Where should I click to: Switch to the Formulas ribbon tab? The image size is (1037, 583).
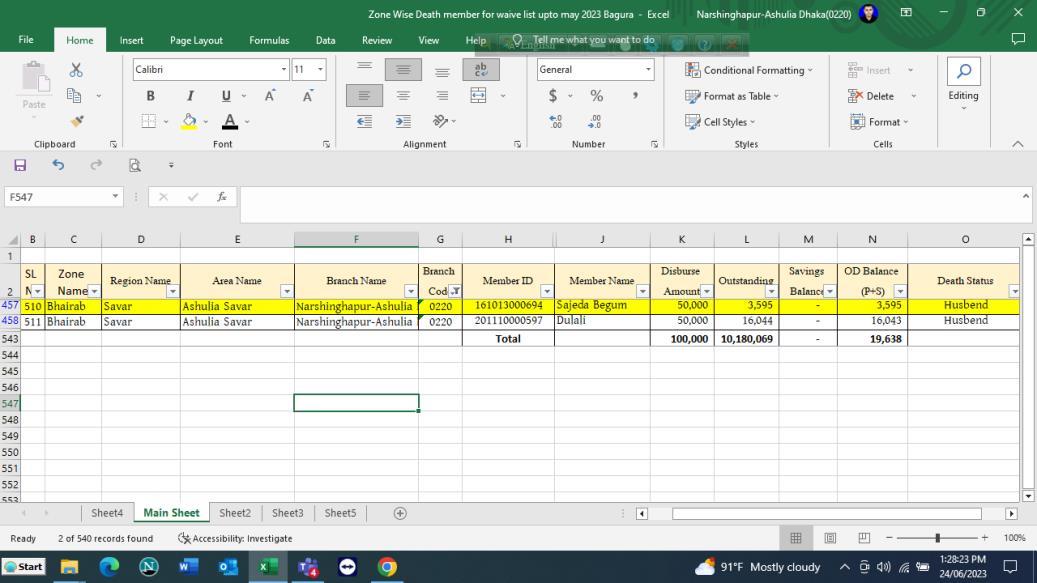click(269, 40)
